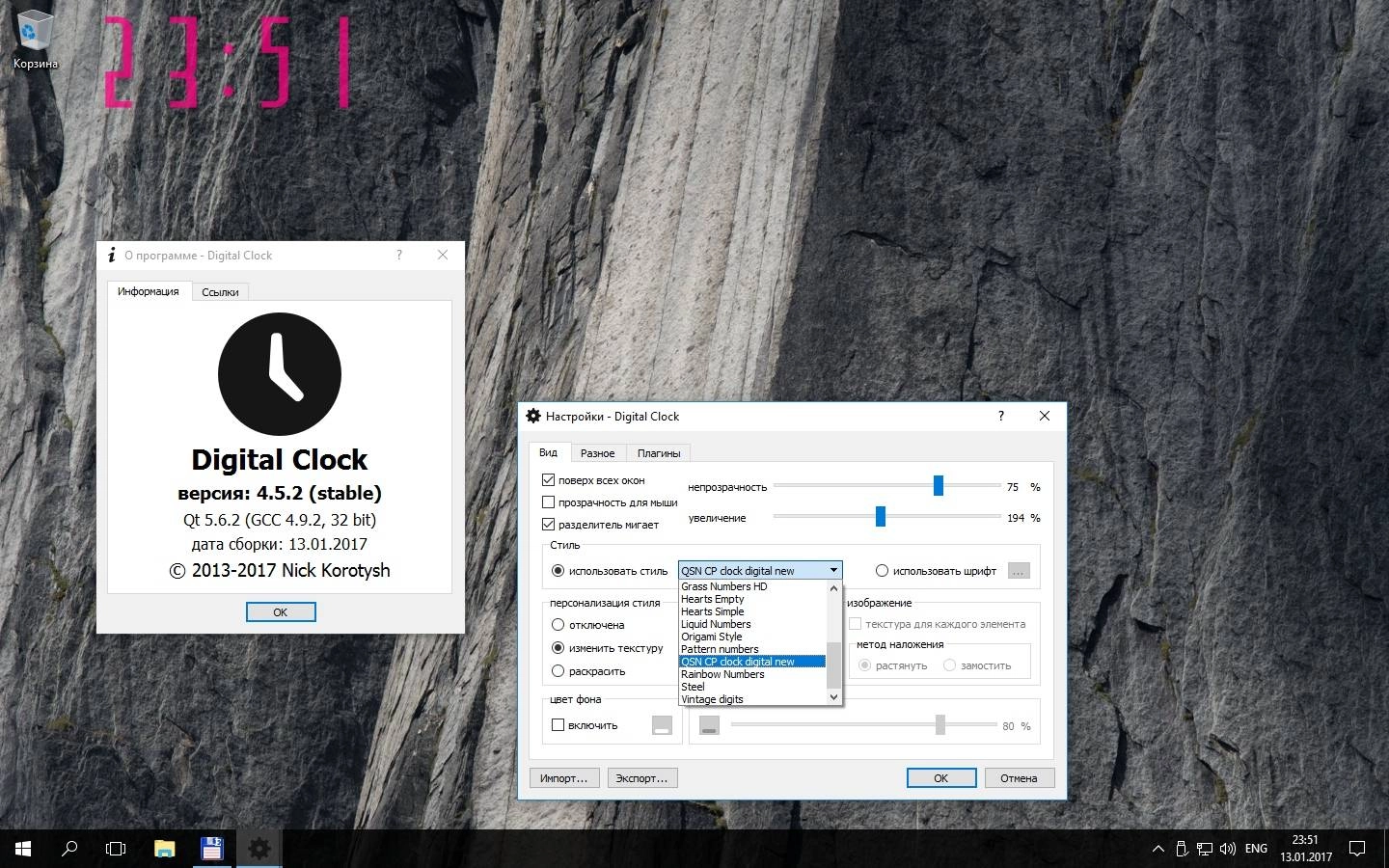Choose 'Pattern numbers' style
Screen dimensions: 1389x868
(x=752, y=649)
